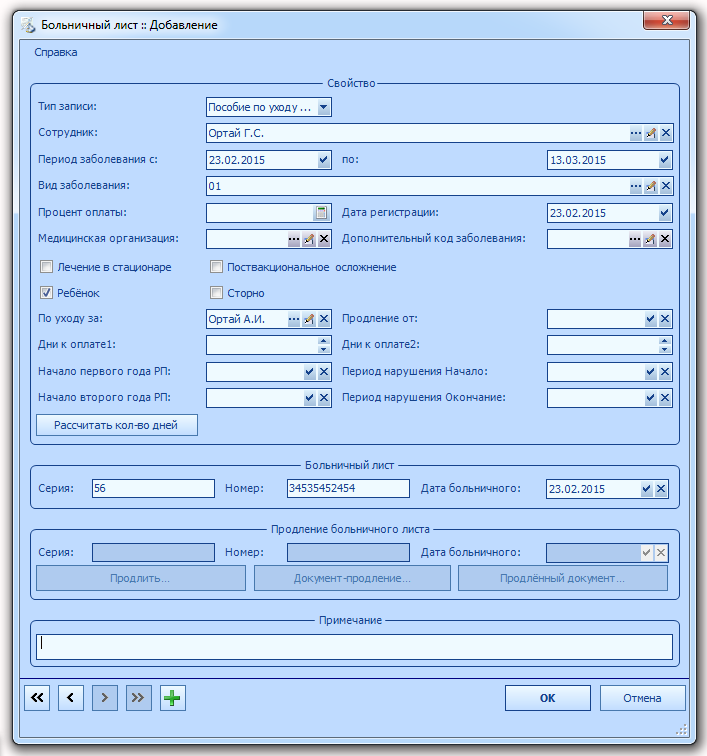Click the Рассчитать кол-во дней button
Screen dimensions: 707x756
coord(117,425)
